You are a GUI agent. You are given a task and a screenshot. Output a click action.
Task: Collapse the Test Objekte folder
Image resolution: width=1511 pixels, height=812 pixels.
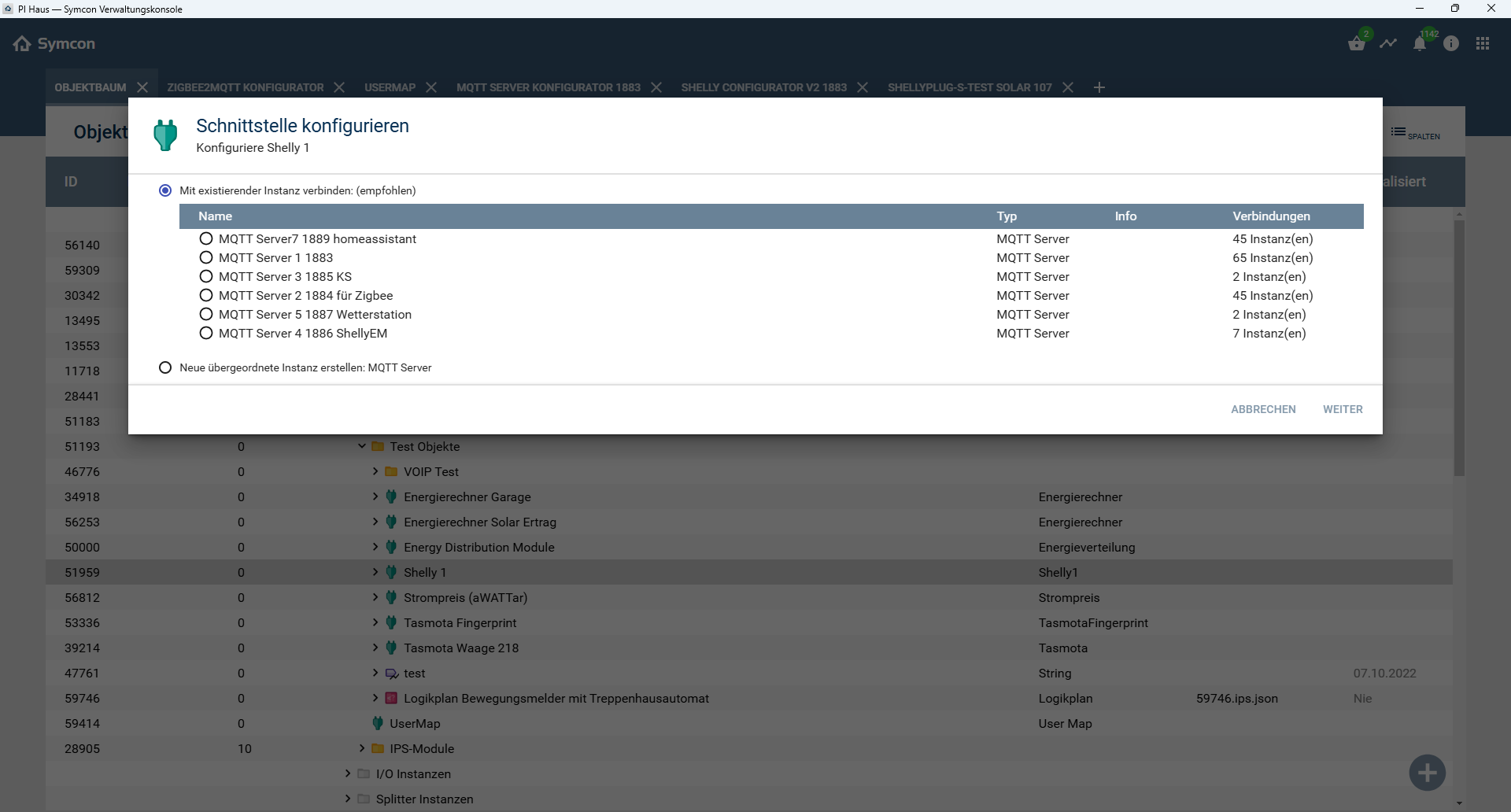click(x=362, y=446)
